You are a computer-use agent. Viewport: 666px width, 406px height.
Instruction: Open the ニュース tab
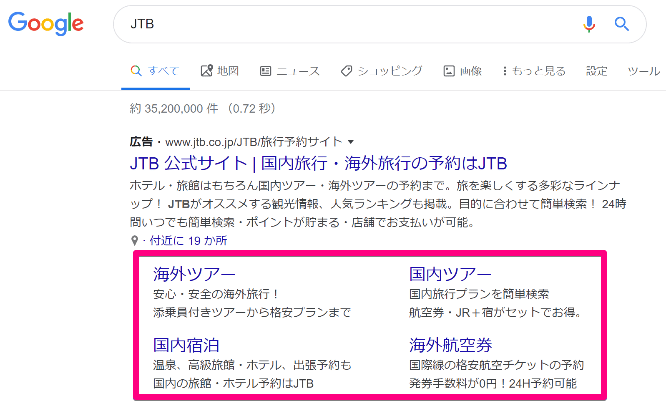pyautogui.click(x=290, y=71)
